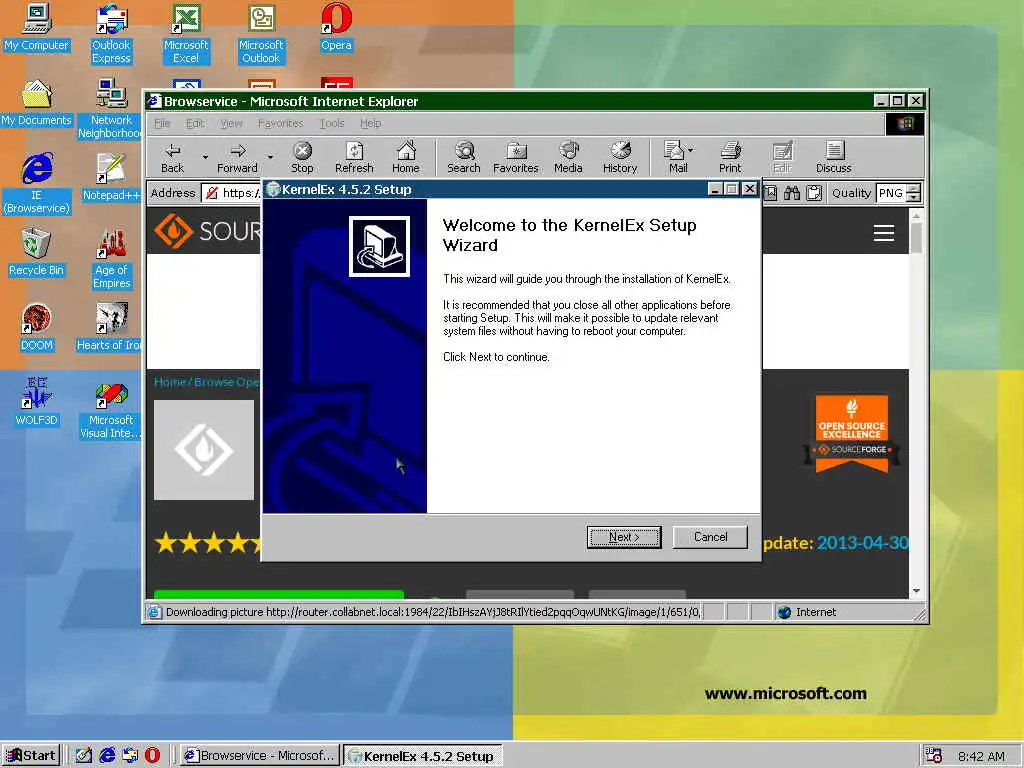Image resolution: width=1024 pixels, height=768 pixels.
Task: Open the Mail button dropdown arrow
Action: click(691, 150)
